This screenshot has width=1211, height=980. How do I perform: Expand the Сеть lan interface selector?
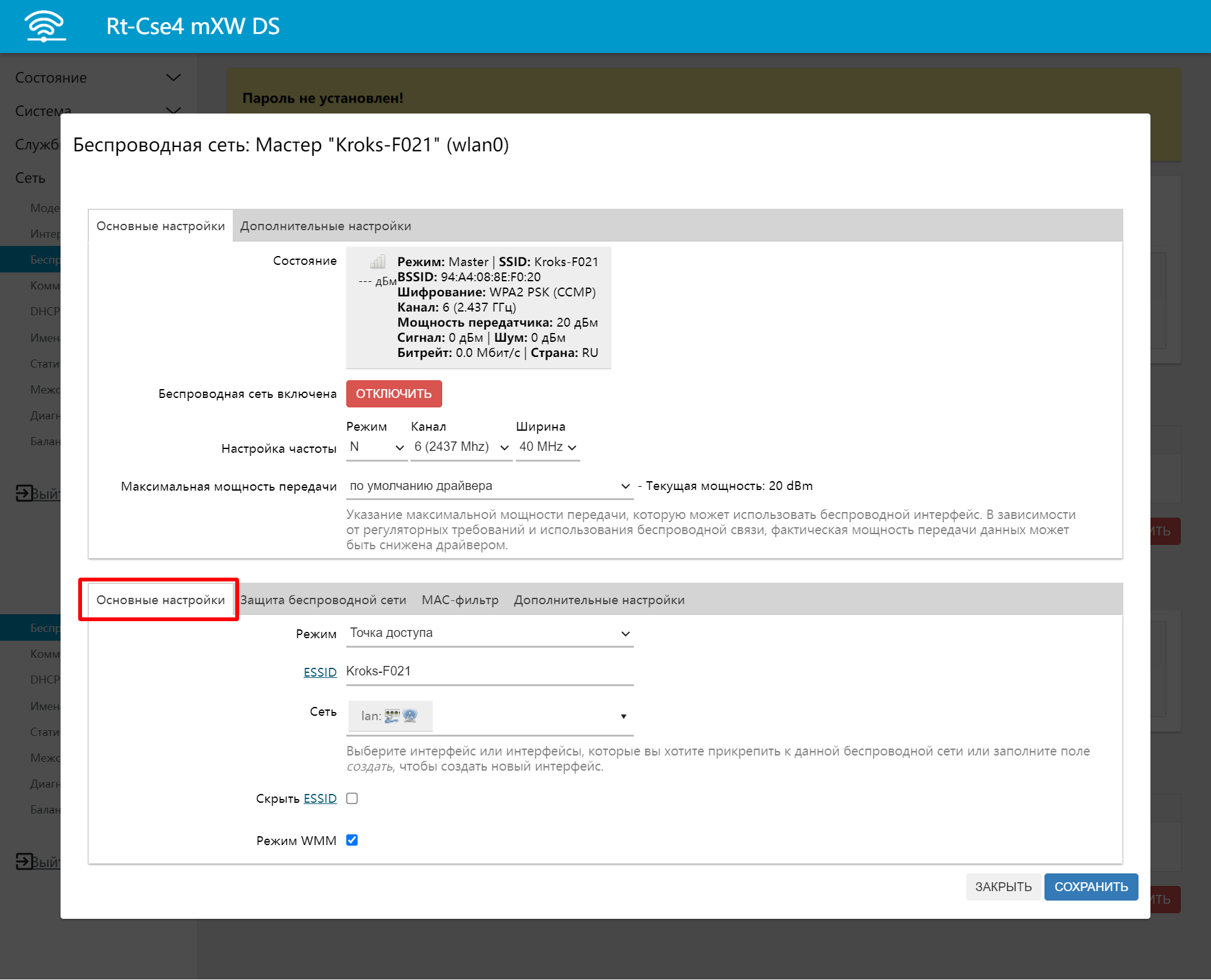pos(623,716)
